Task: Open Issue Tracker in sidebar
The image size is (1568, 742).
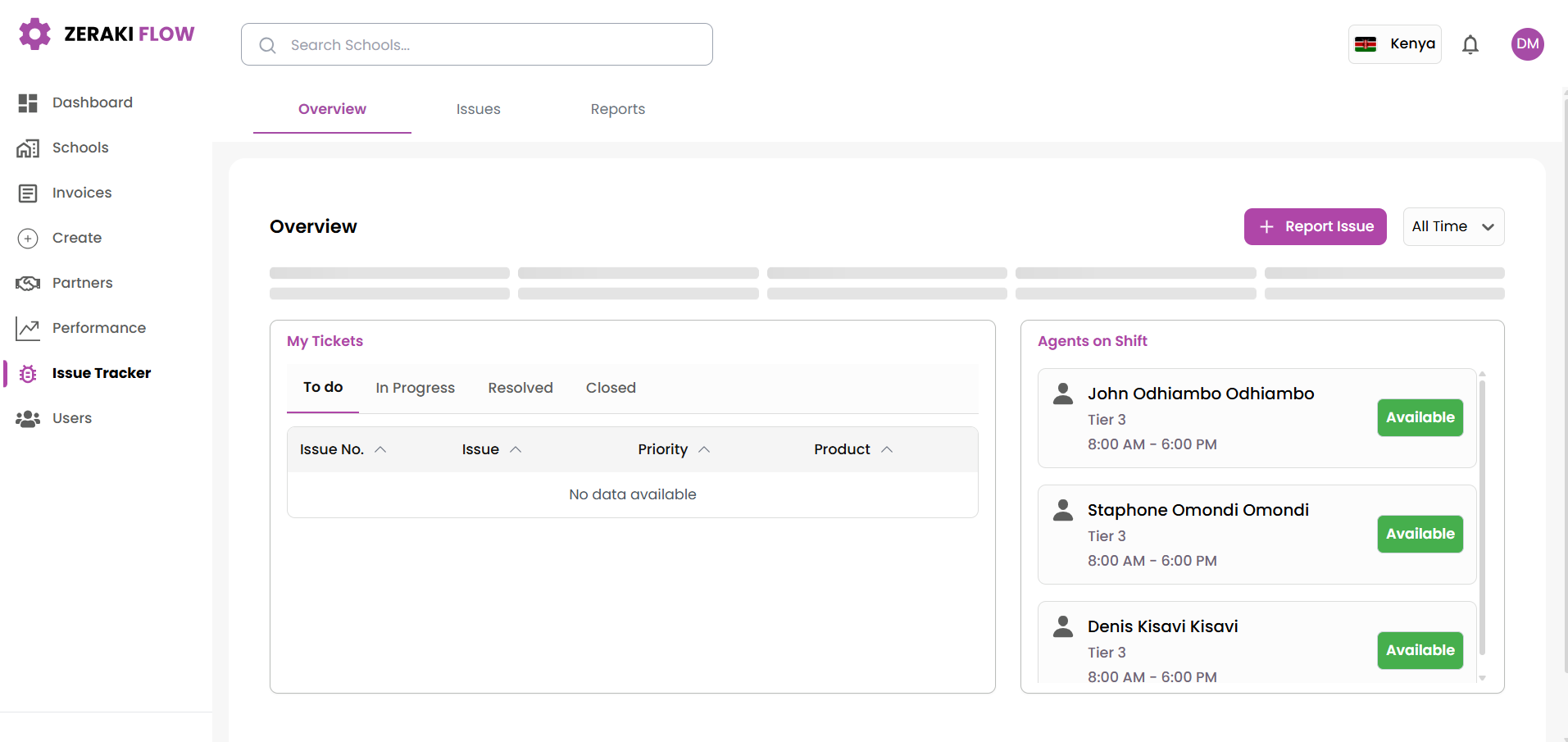Action: coord(102,373)
